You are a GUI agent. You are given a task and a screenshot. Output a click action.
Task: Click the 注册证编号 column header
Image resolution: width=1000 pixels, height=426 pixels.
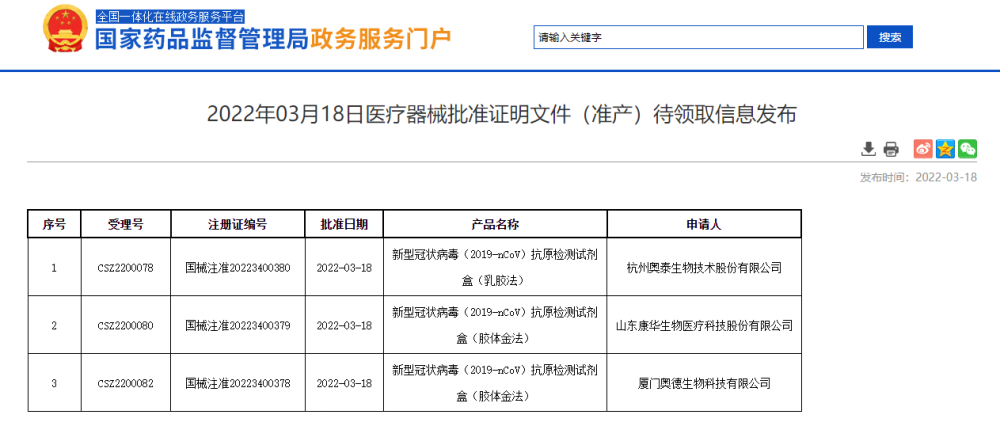click(237, 224)
